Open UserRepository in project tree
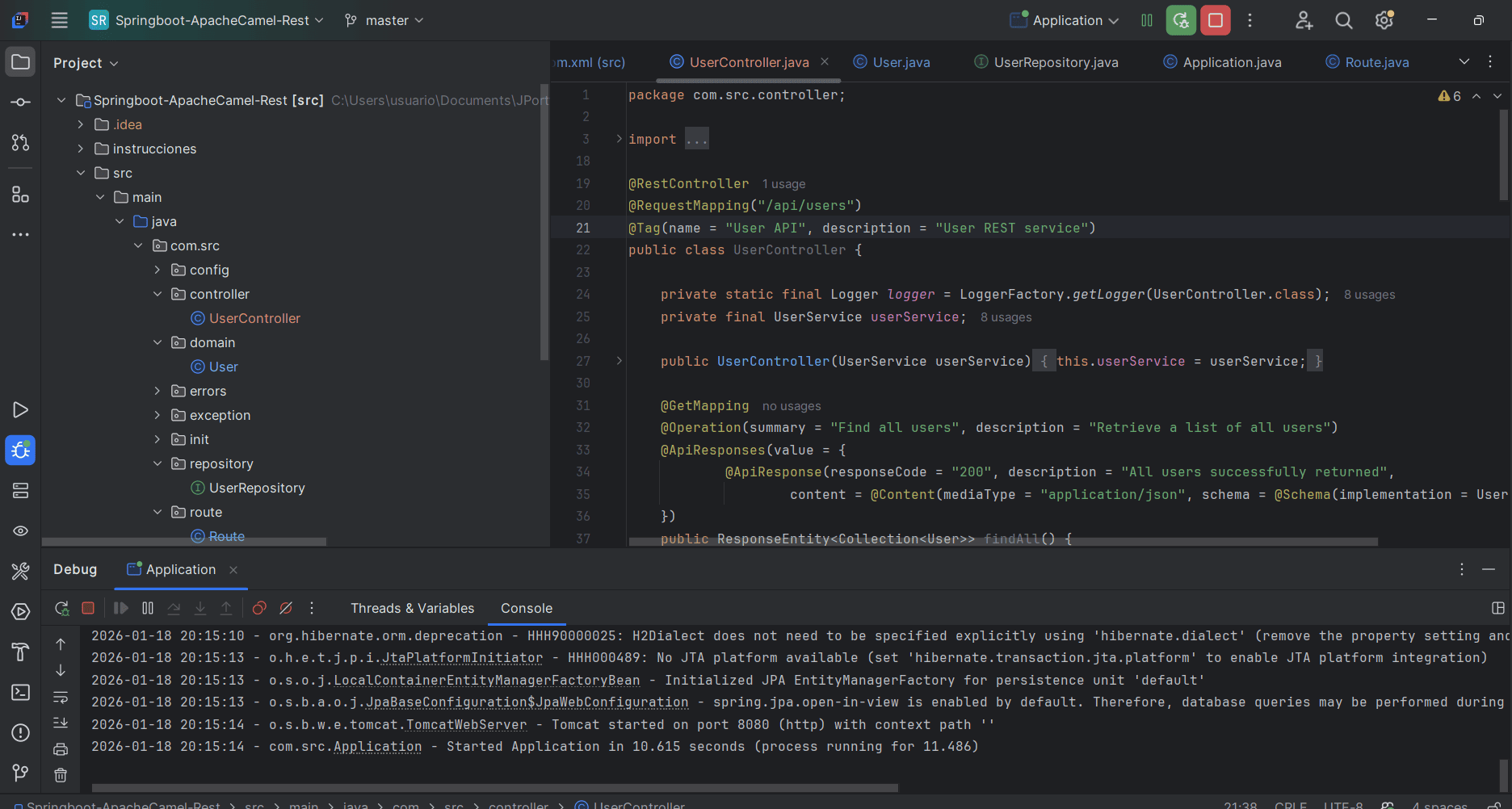 click(x=256, y=488)
